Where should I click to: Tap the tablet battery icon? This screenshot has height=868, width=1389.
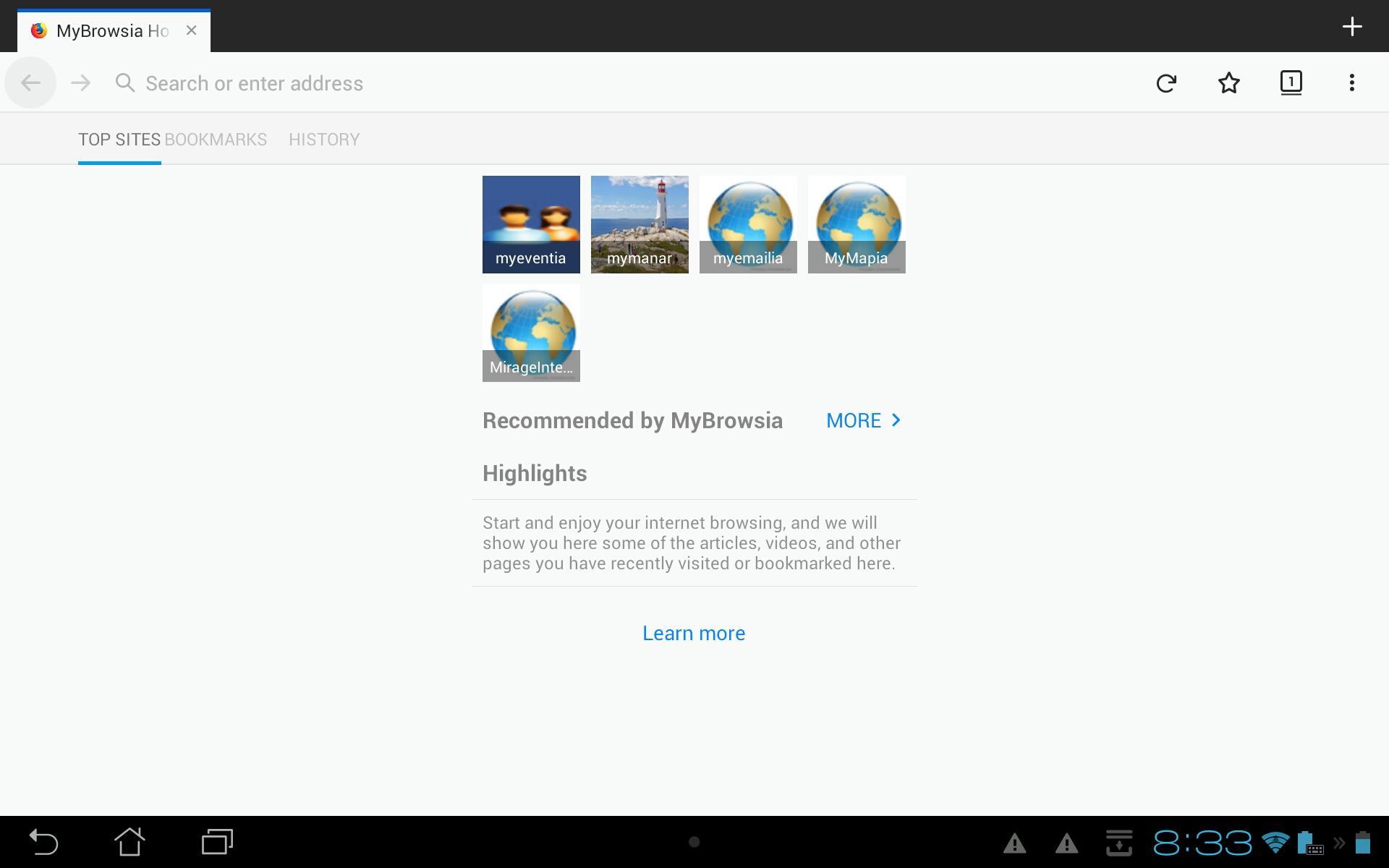[x=1363, y=843]
